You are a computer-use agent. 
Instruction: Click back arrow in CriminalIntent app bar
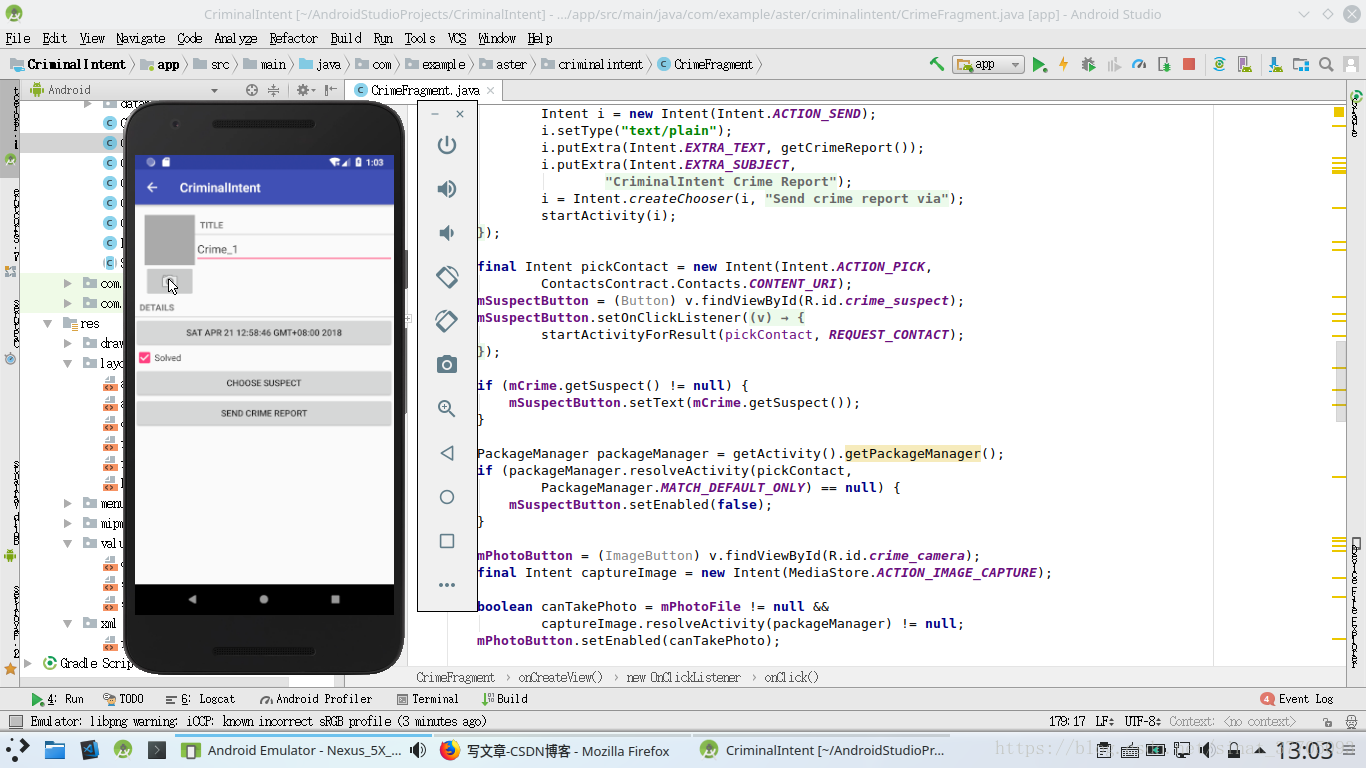(x=153, y=188)
